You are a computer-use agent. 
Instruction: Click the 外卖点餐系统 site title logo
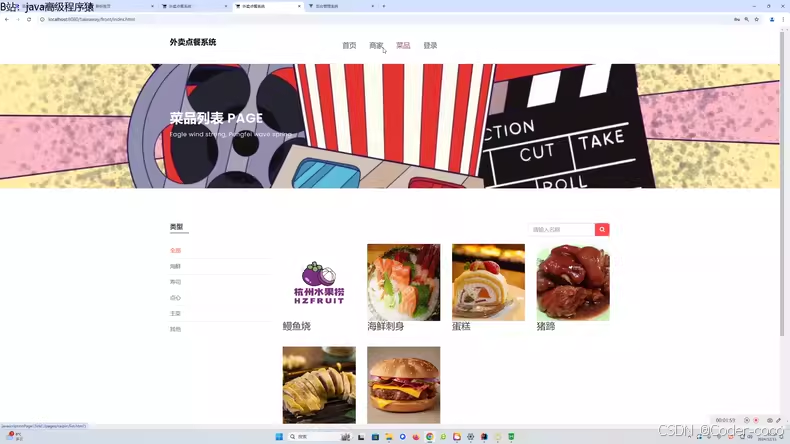(193, 42)
